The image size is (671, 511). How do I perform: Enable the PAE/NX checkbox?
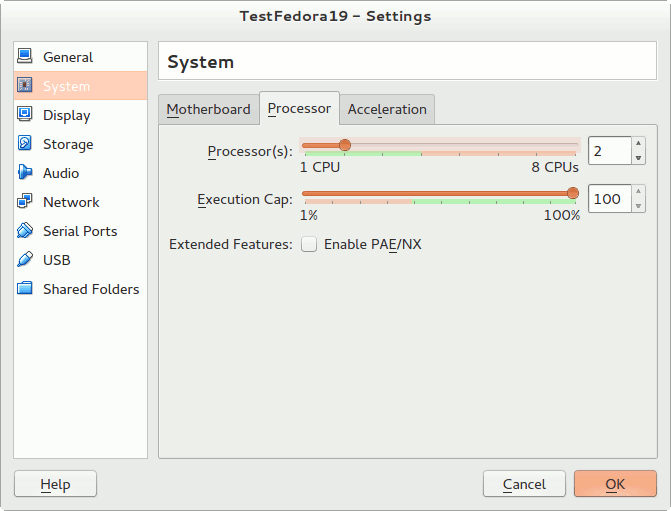coord(310,244)
